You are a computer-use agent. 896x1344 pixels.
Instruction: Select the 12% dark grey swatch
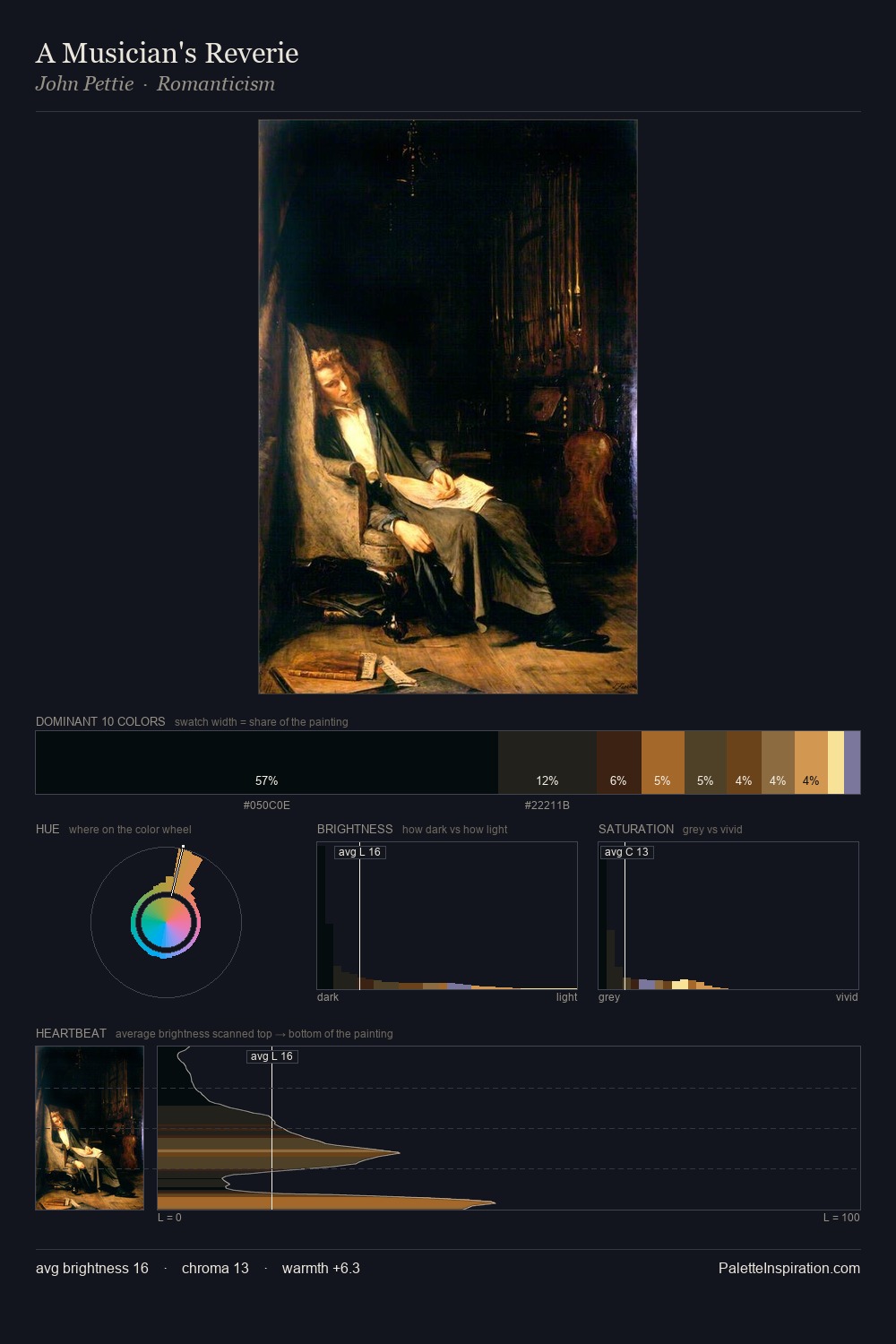[547, 762]
